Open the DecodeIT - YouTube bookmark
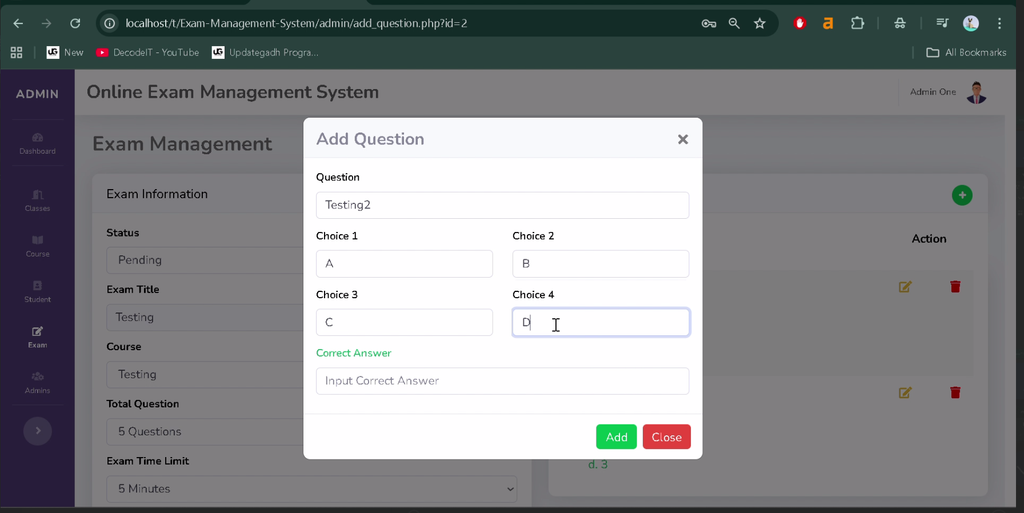Image resolution: width=1024 pixels, height=513 pixels. pyautogui.click(x=148, y=52)
